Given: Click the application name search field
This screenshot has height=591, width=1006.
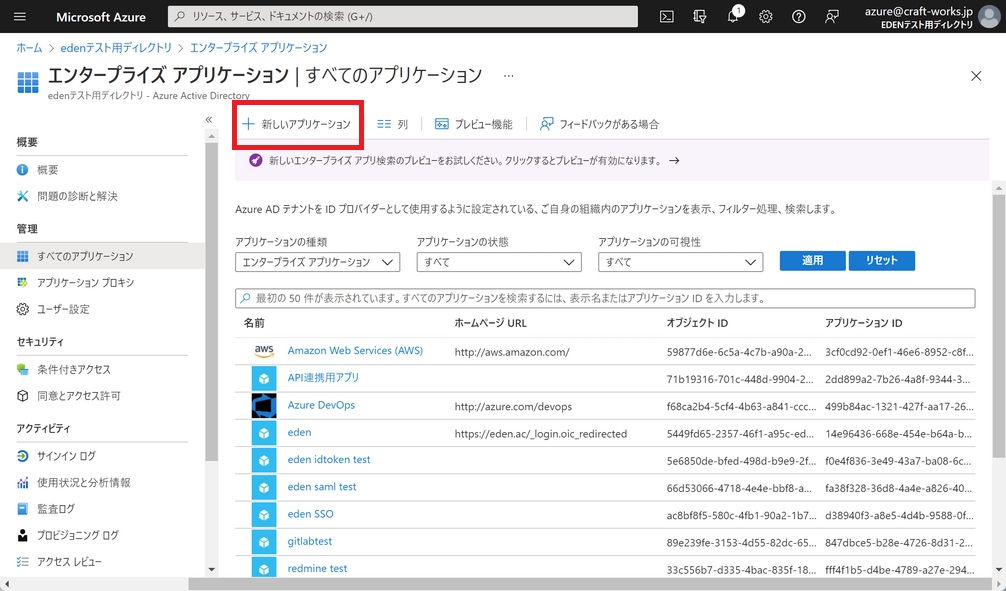Looking at the screenshot, I should pyautogui.click(x=605, y=298).
